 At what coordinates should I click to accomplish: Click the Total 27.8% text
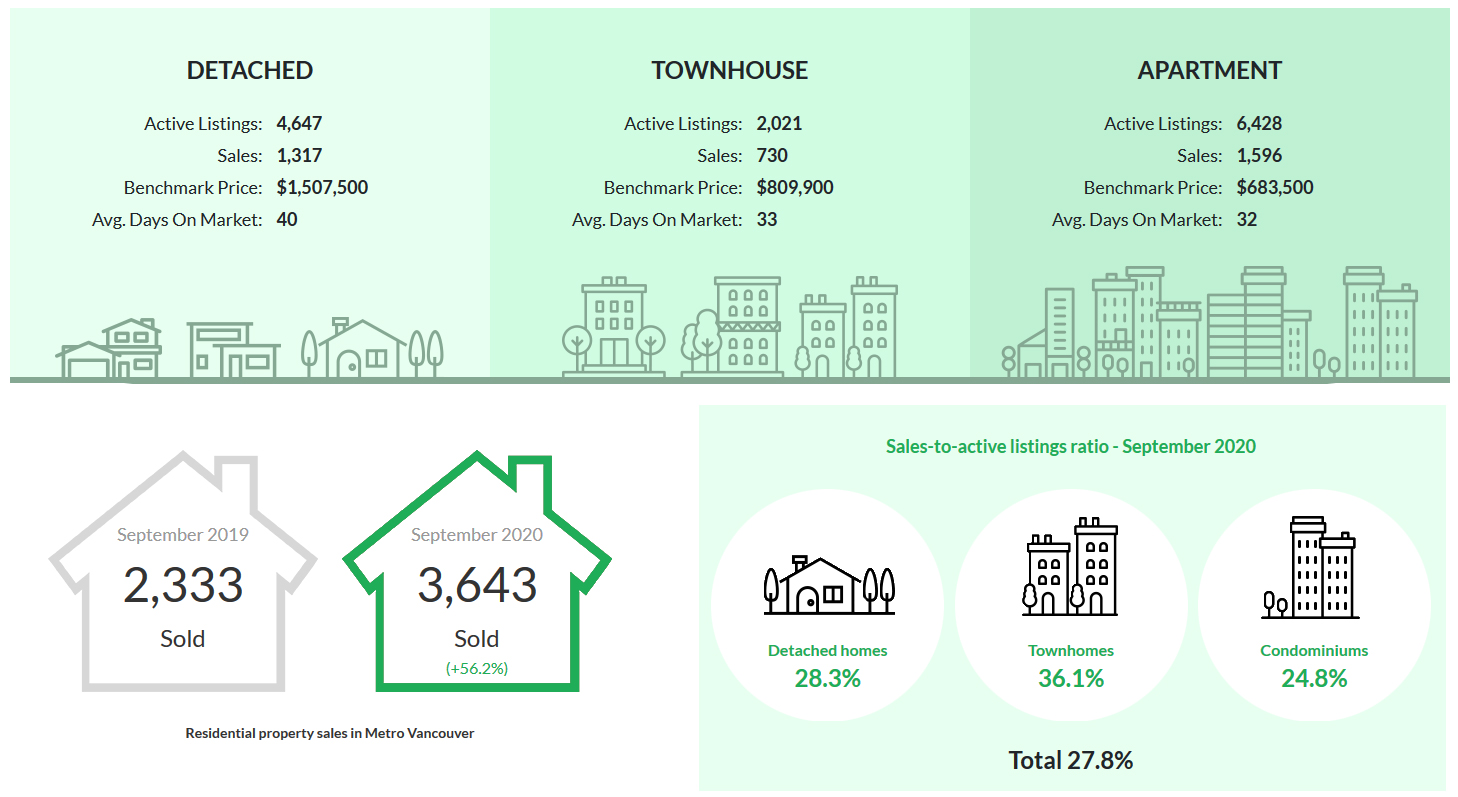1071,760
